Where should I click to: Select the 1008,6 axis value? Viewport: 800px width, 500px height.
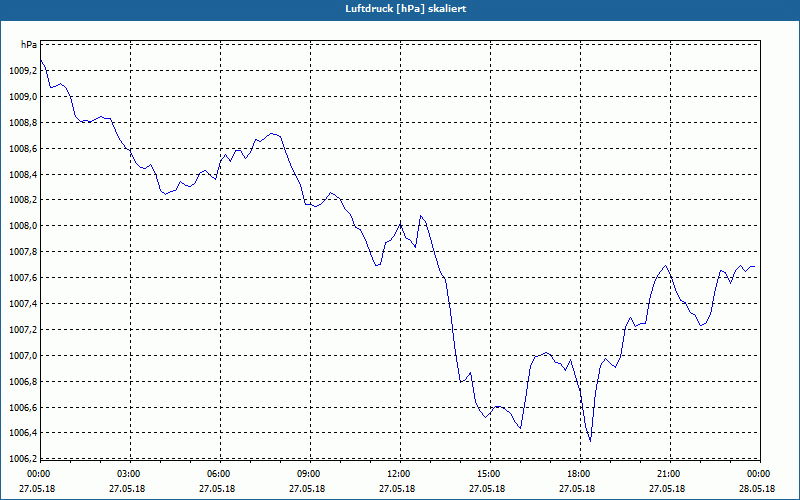tap(23, 149)
